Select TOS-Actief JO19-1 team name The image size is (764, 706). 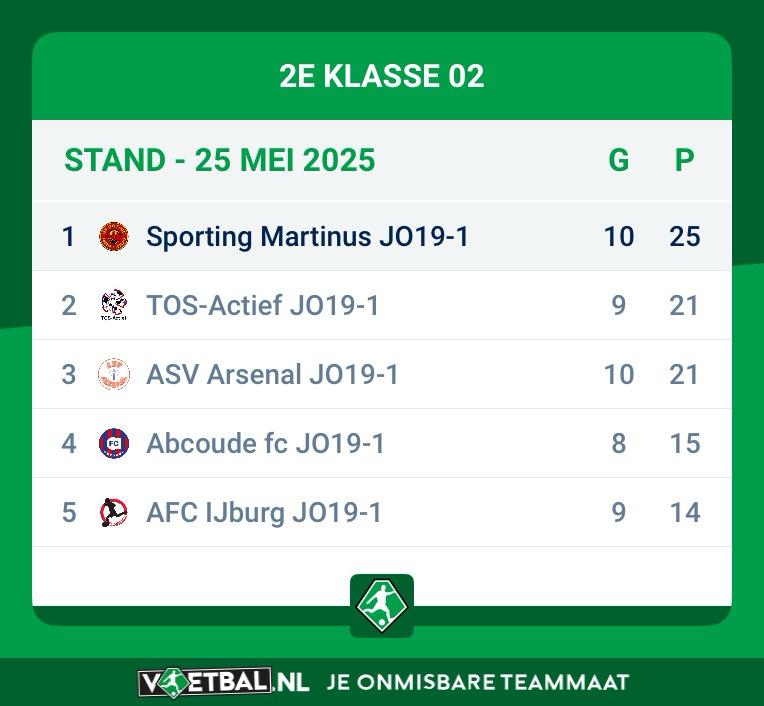tap(263, 305)
